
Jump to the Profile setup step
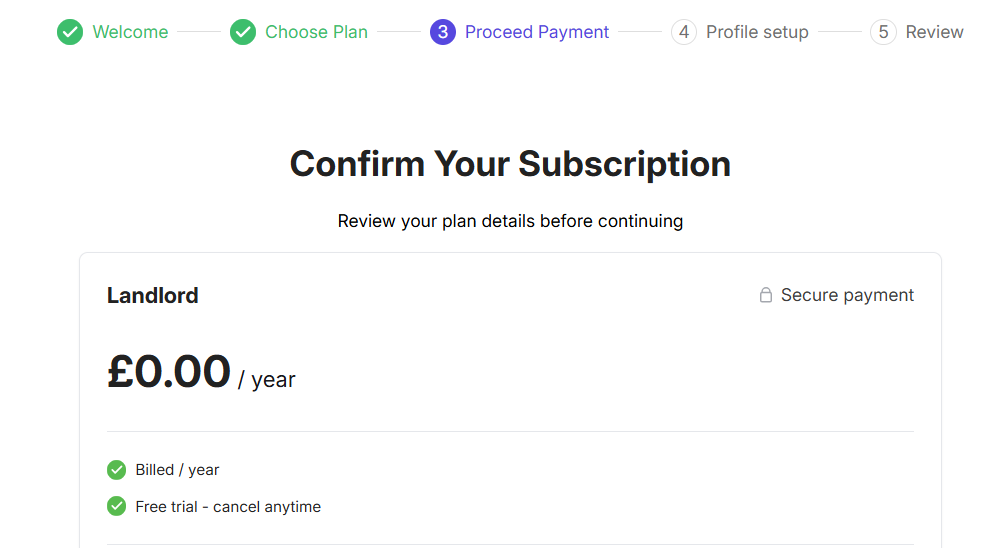pyautogui.click(x=757, y=32)
